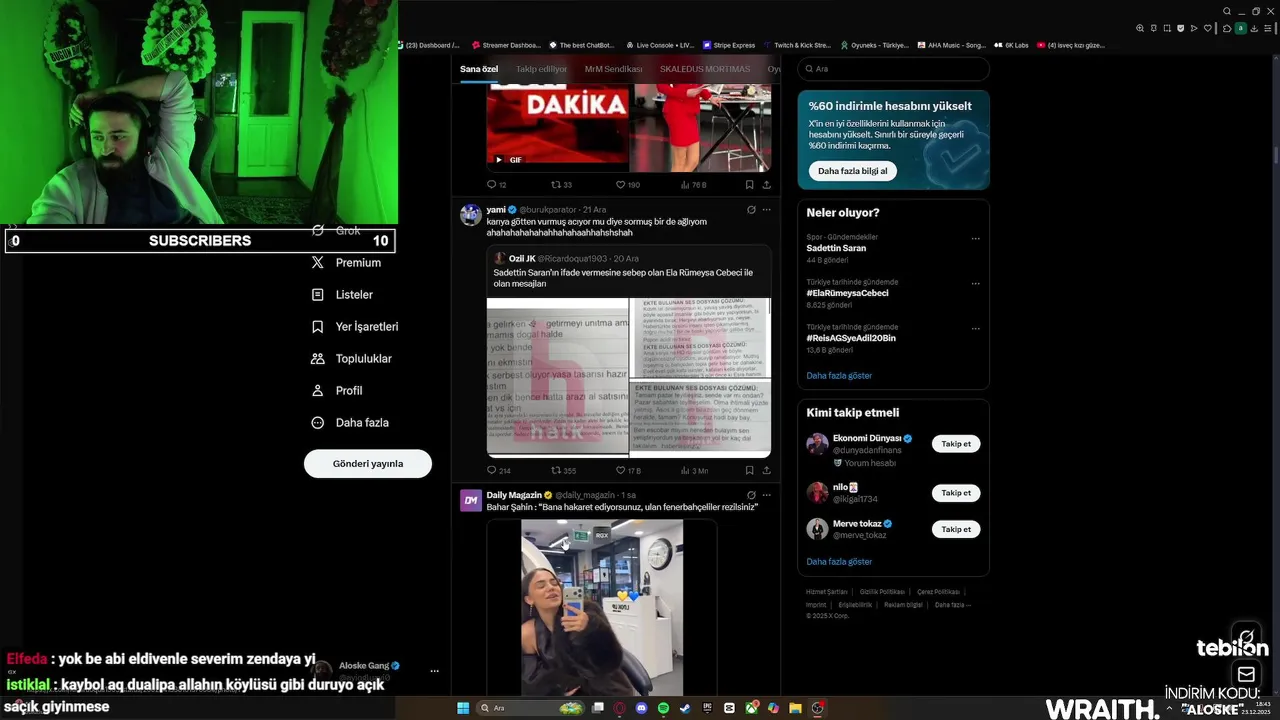Image resolution: width=1280 pixels, height=720 pixels.
Task: Share yami's post
Action: tap(767, 470)
